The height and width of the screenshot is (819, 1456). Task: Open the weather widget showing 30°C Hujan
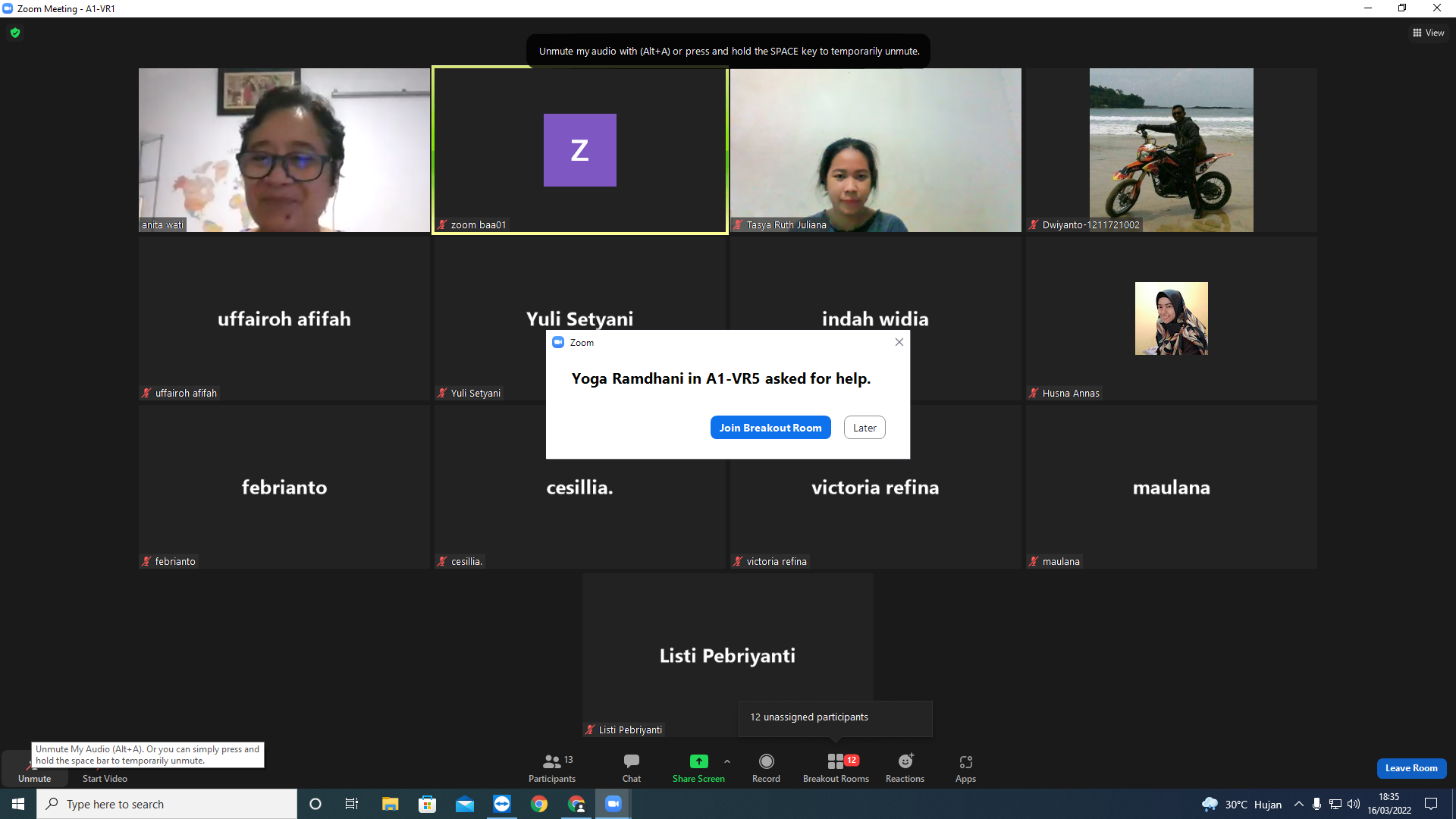pyautogui.click(x=1241, y=804)
